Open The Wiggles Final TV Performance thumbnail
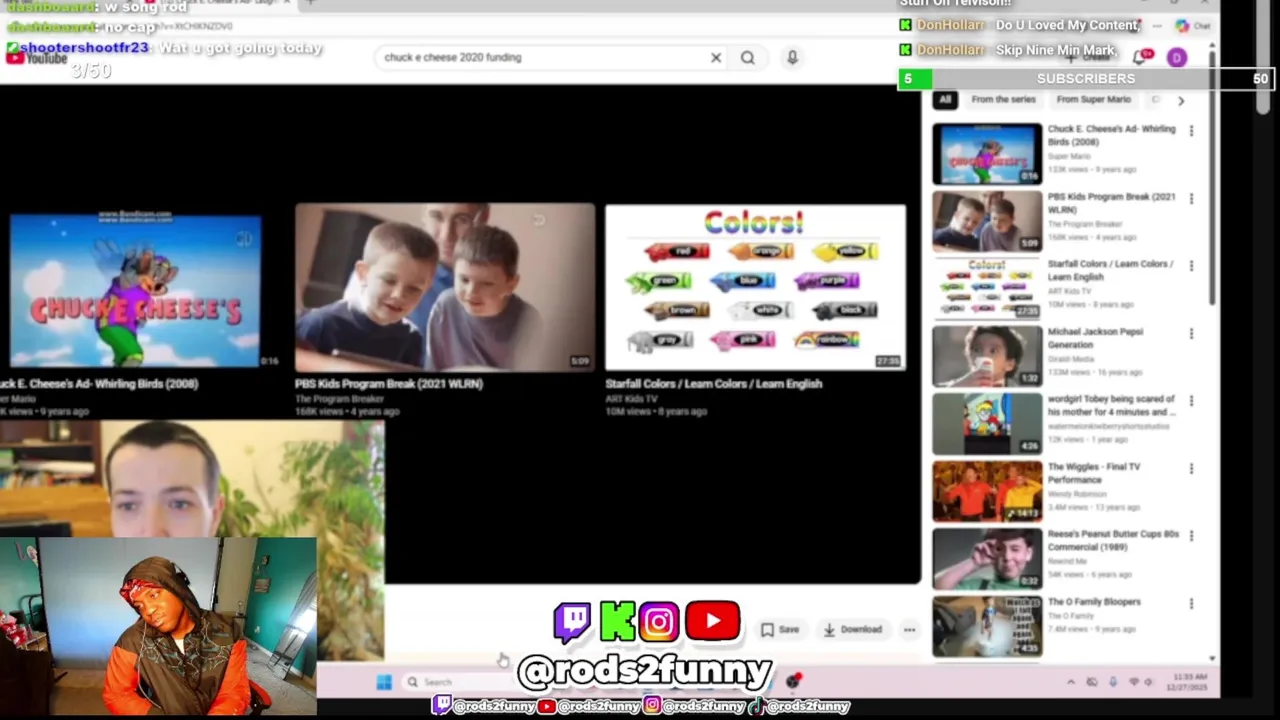This screenshot has height=720, width=1280. [987, 491]
